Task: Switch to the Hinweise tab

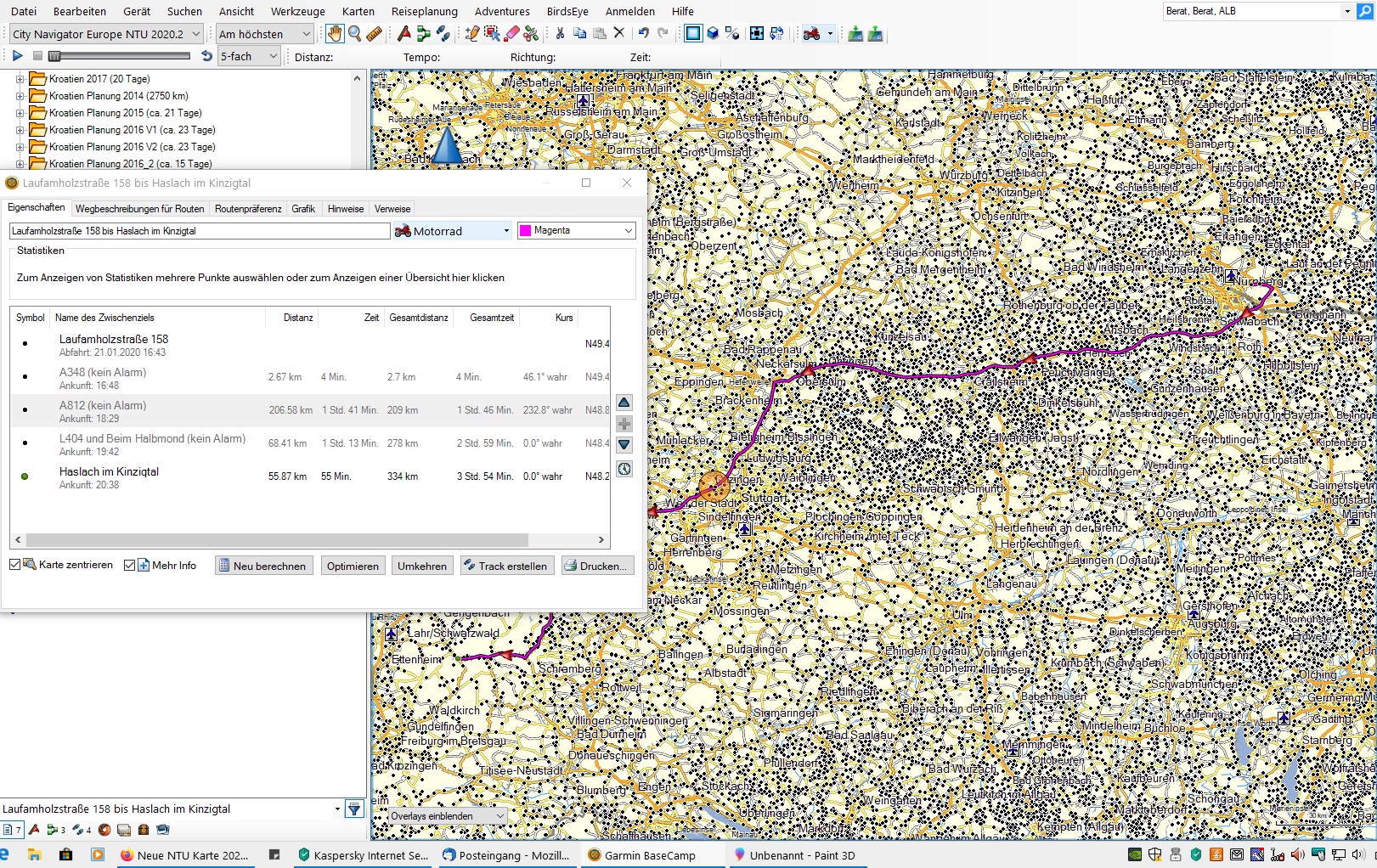Action: click(346, 209)
